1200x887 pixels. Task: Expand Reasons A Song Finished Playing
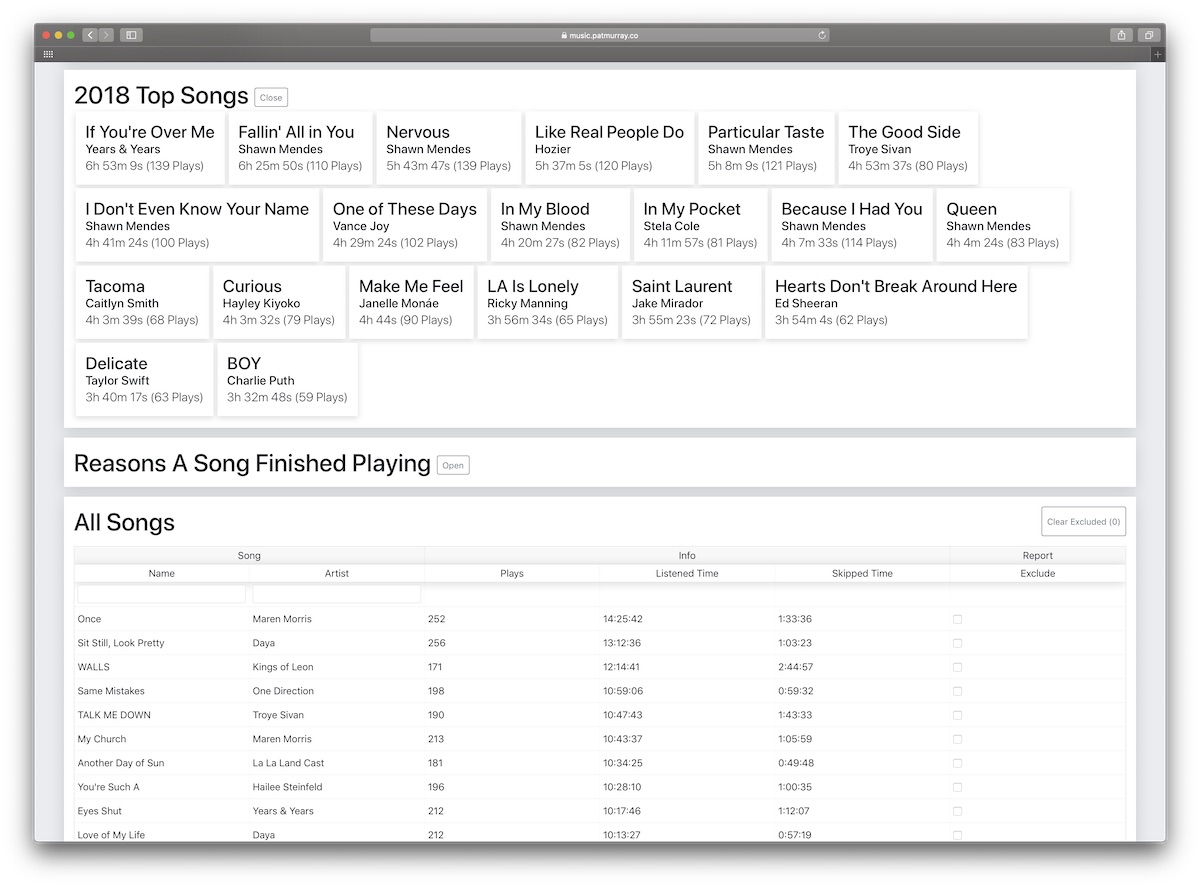[x=453, y=465]
